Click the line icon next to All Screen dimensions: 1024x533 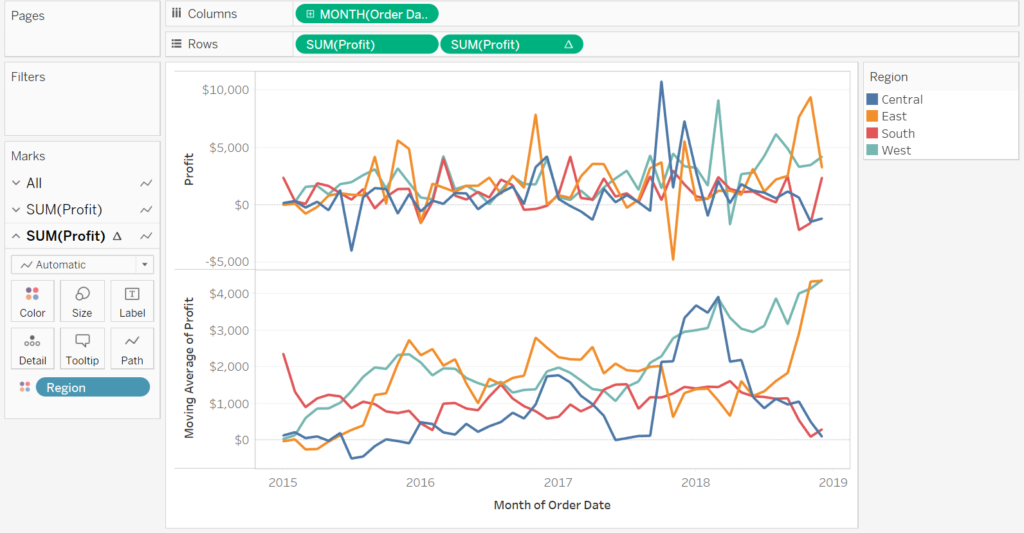coord(146,183)
